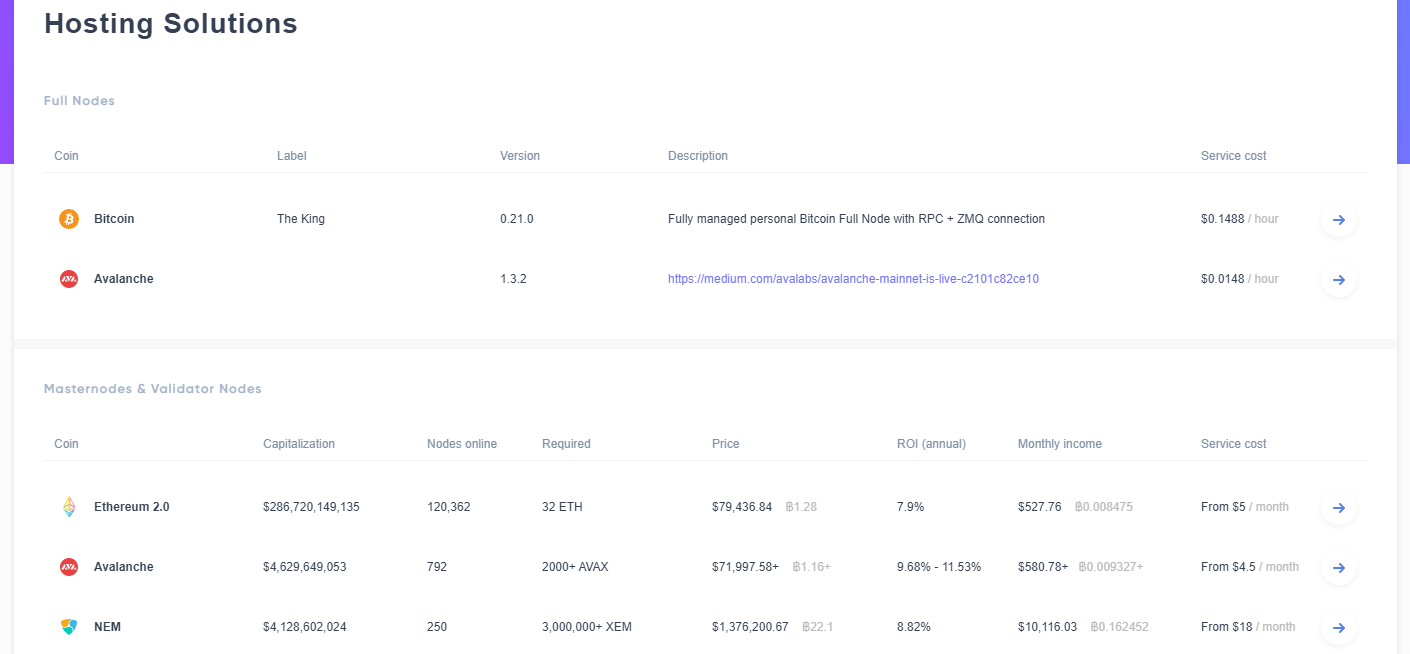Click the 120,362 nodes online value
Screen dimensions: 1410x654
pos(449,507)
